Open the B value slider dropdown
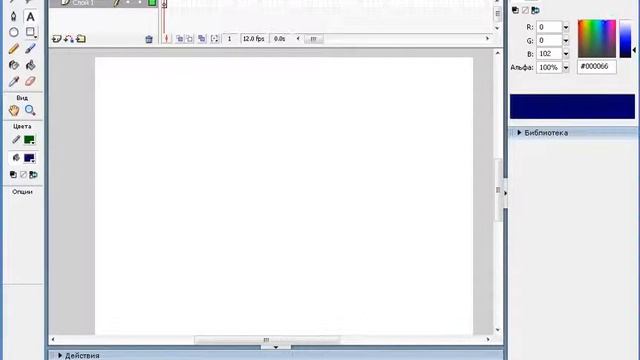This screenshot has height=360, width=640. tap(566, 54)
